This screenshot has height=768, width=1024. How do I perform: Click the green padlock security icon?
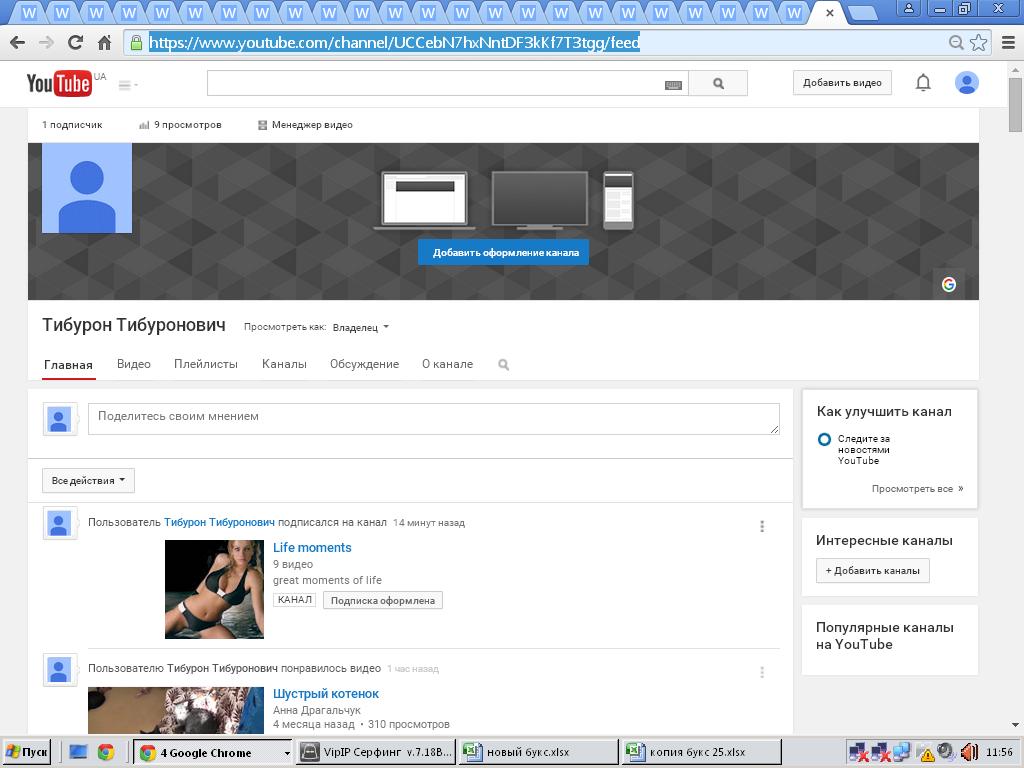[136, 43]
